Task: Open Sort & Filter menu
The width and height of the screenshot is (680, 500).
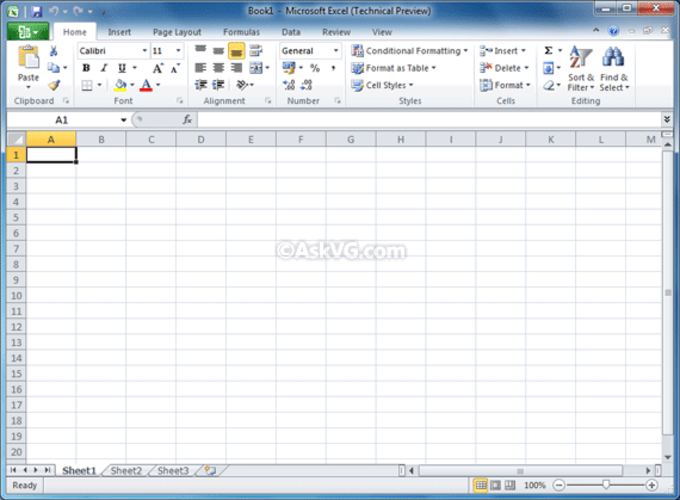Action: (x=581, y=69)
